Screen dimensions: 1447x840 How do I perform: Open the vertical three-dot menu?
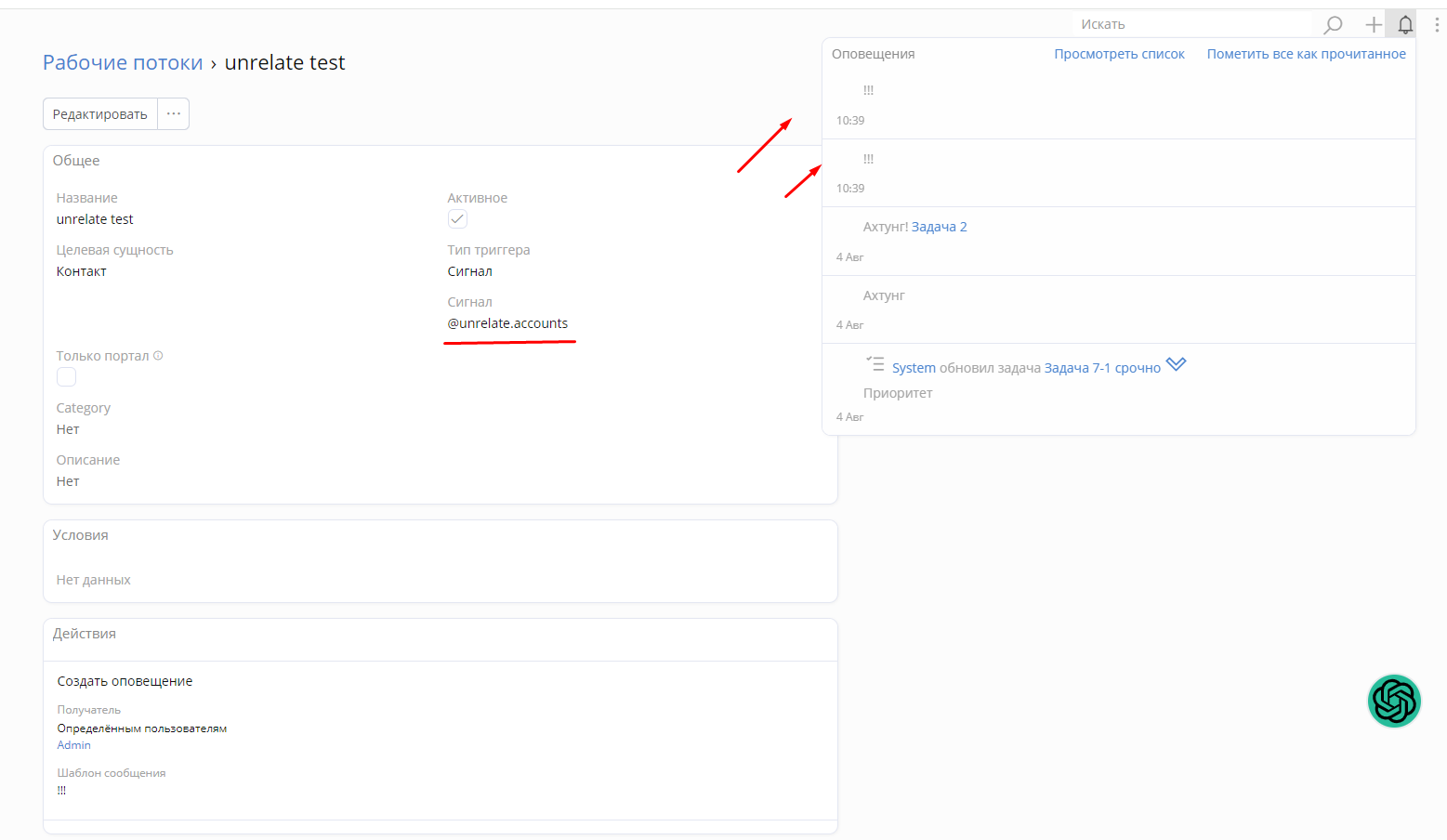coord(1436,25)
